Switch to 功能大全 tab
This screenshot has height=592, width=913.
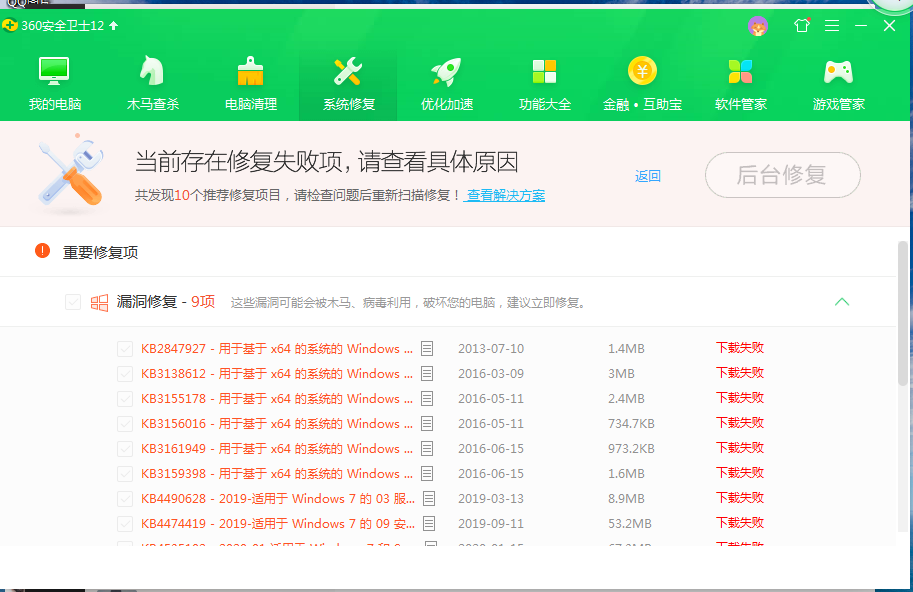pos(545,84)
